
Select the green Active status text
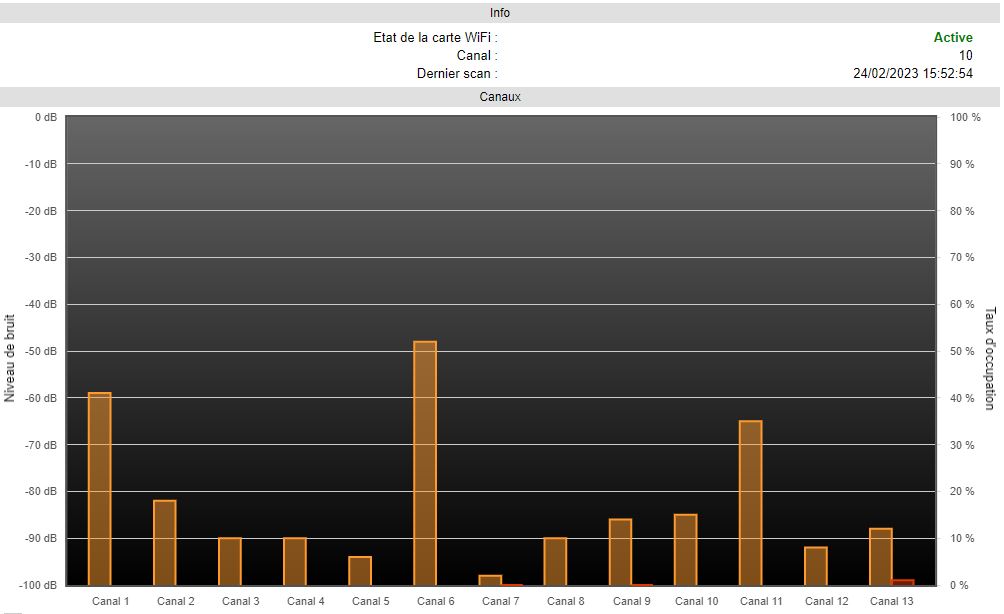click(952, 38)
